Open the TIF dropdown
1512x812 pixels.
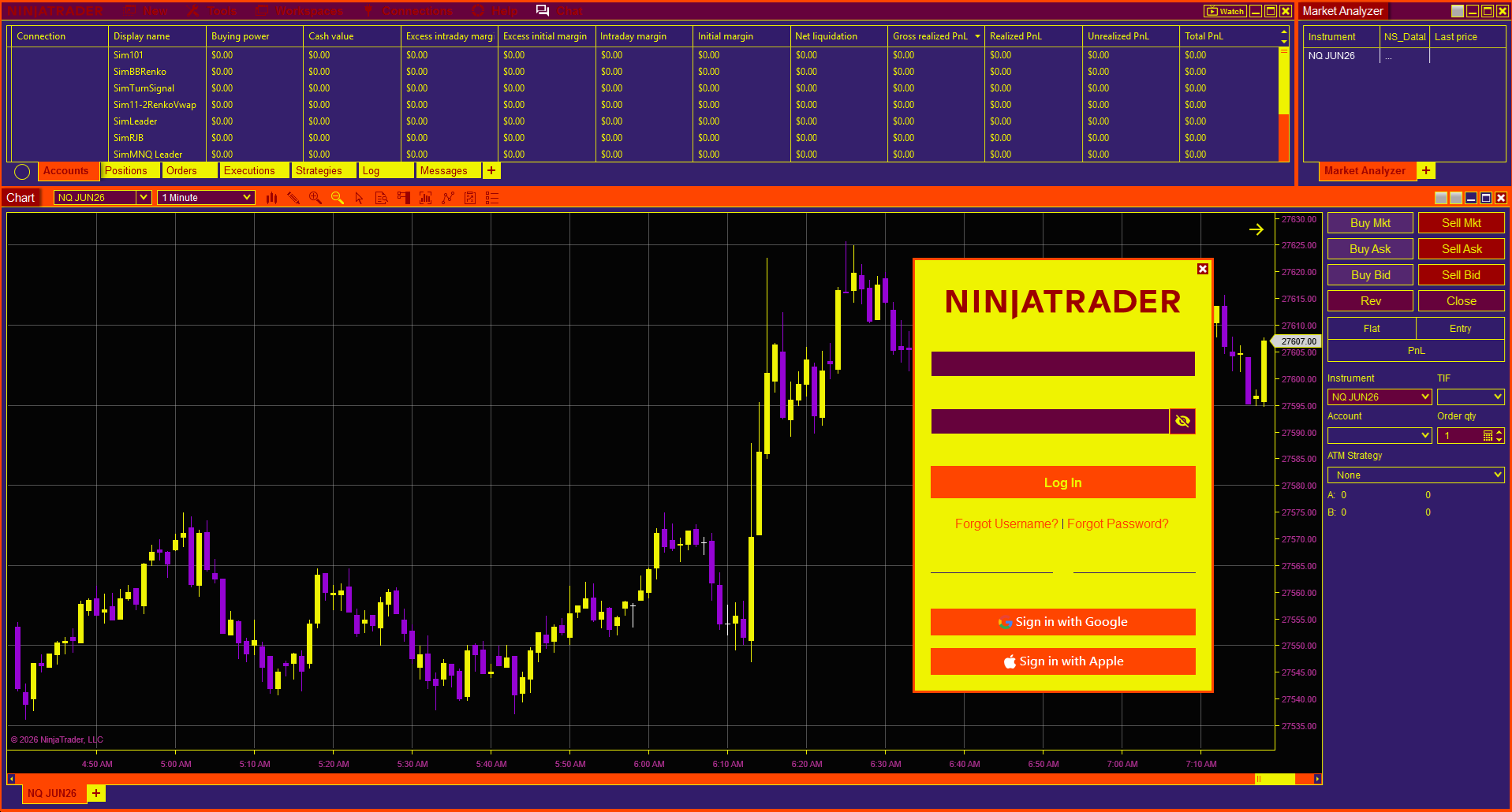point(1471,397)
